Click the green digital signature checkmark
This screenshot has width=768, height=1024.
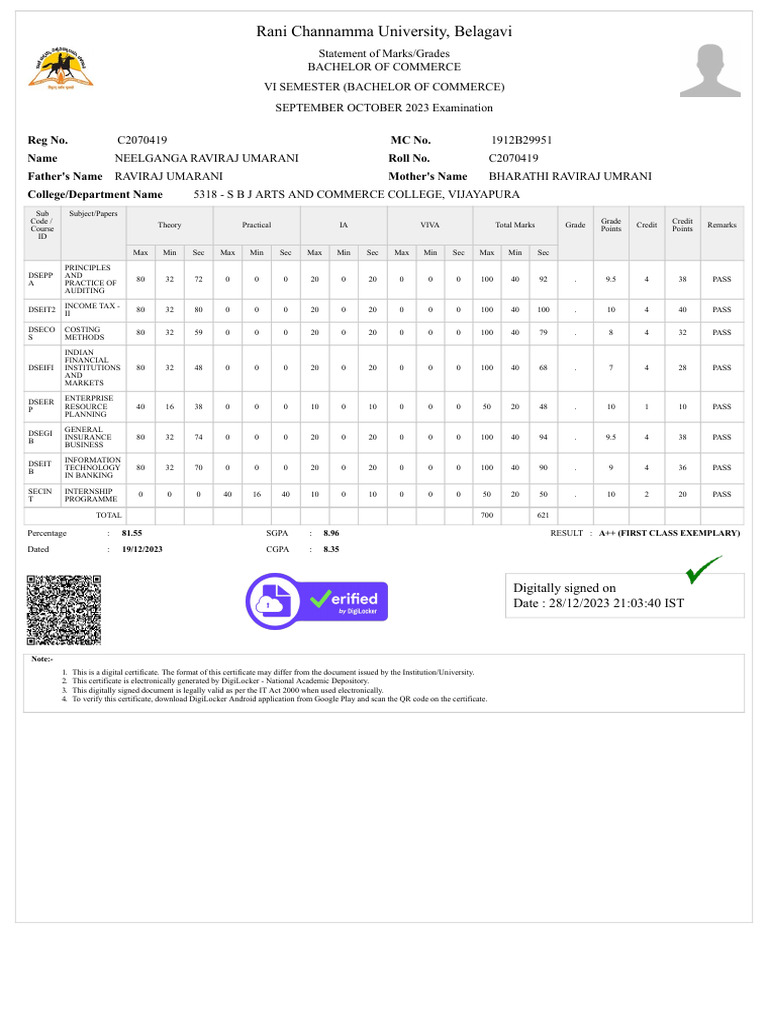tap(703, 569)
